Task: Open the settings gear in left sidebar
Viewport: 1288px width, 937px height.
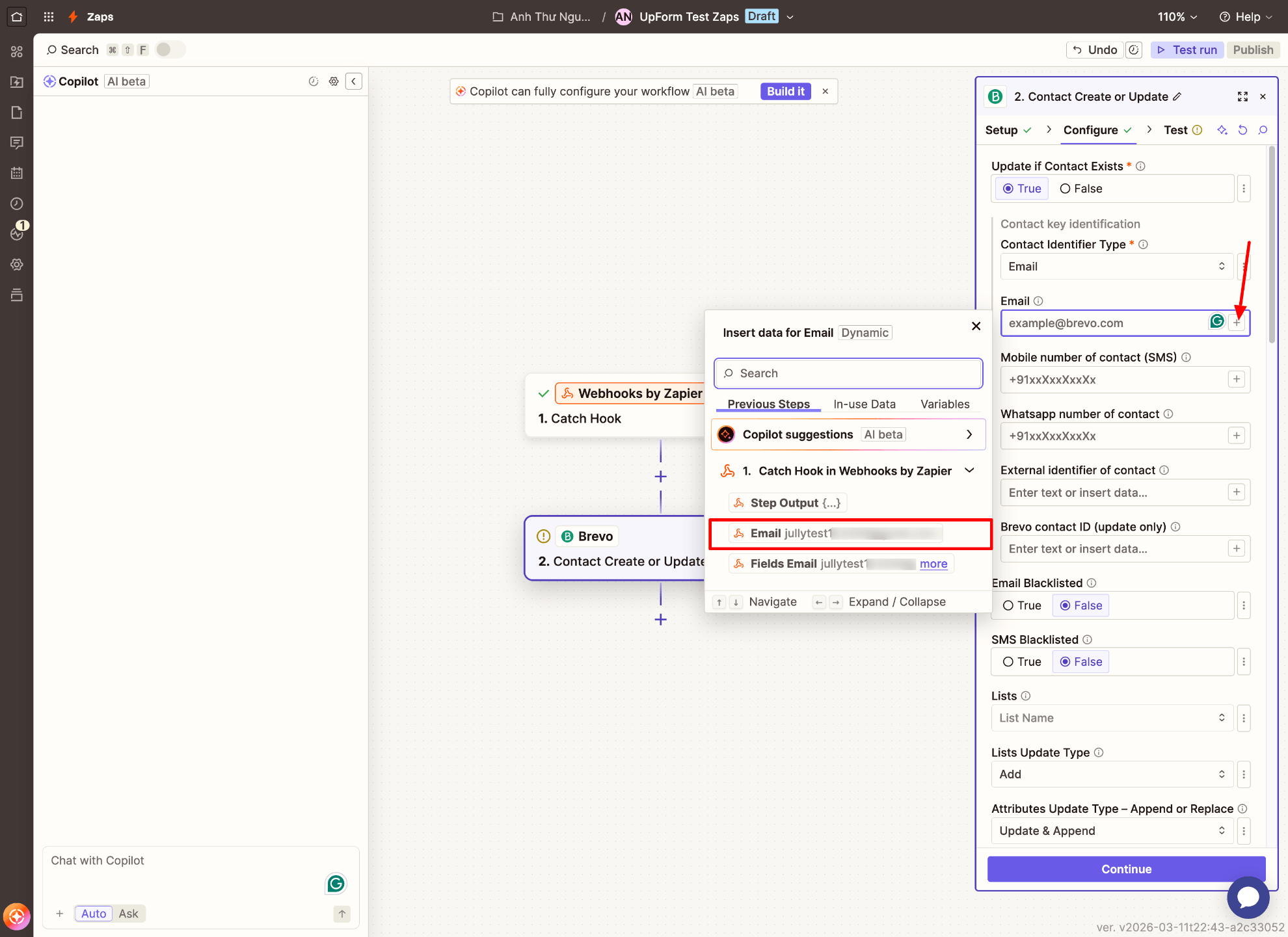Action: [x=17, y=265]
